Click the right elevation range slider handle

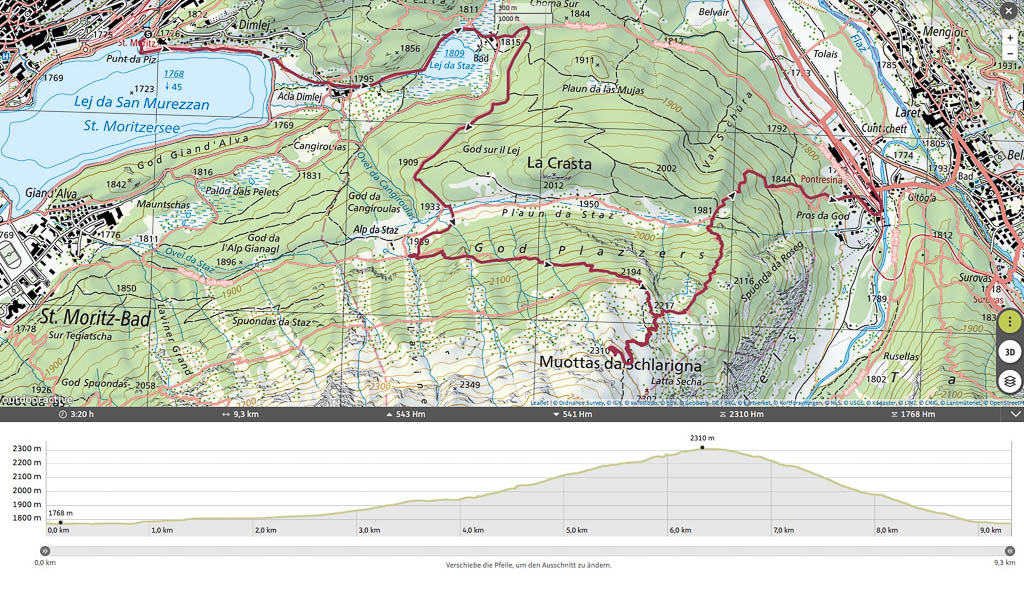click(1009, 550)
